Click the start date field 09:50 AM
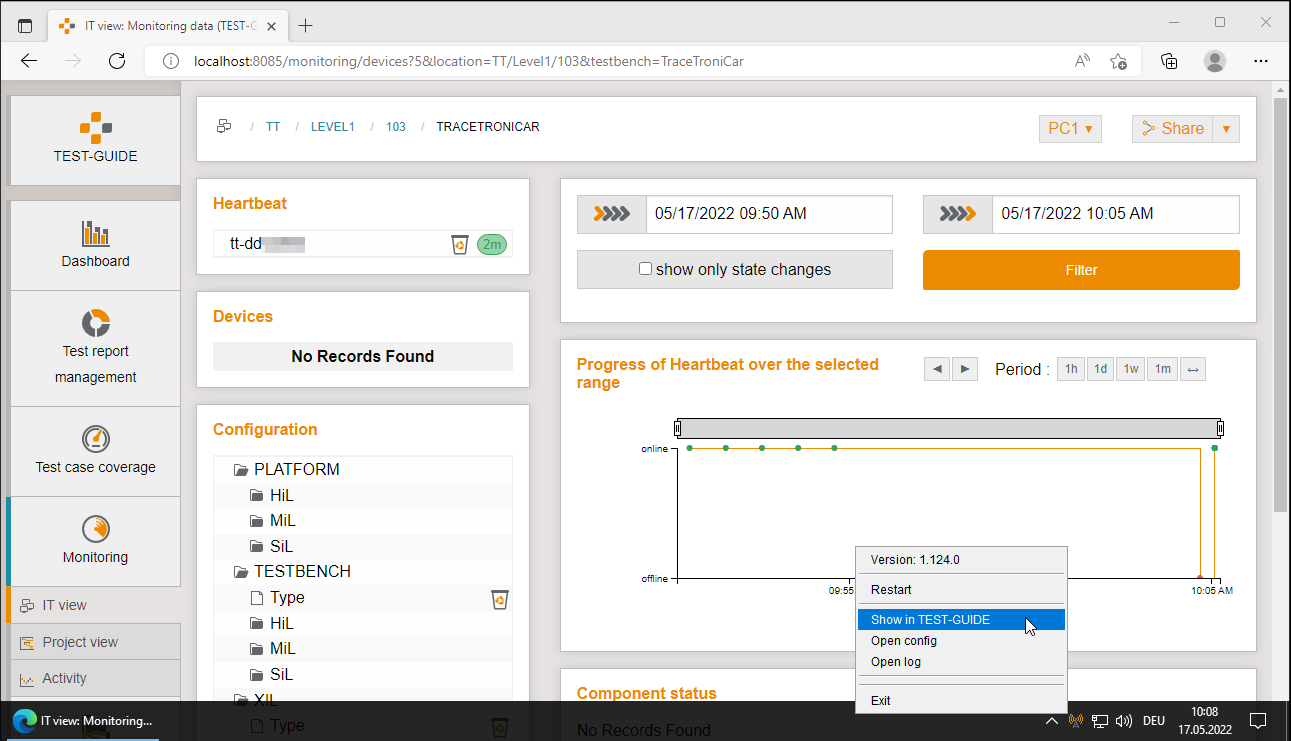This screenshot has width=1291, height=741. coord(768,214)
